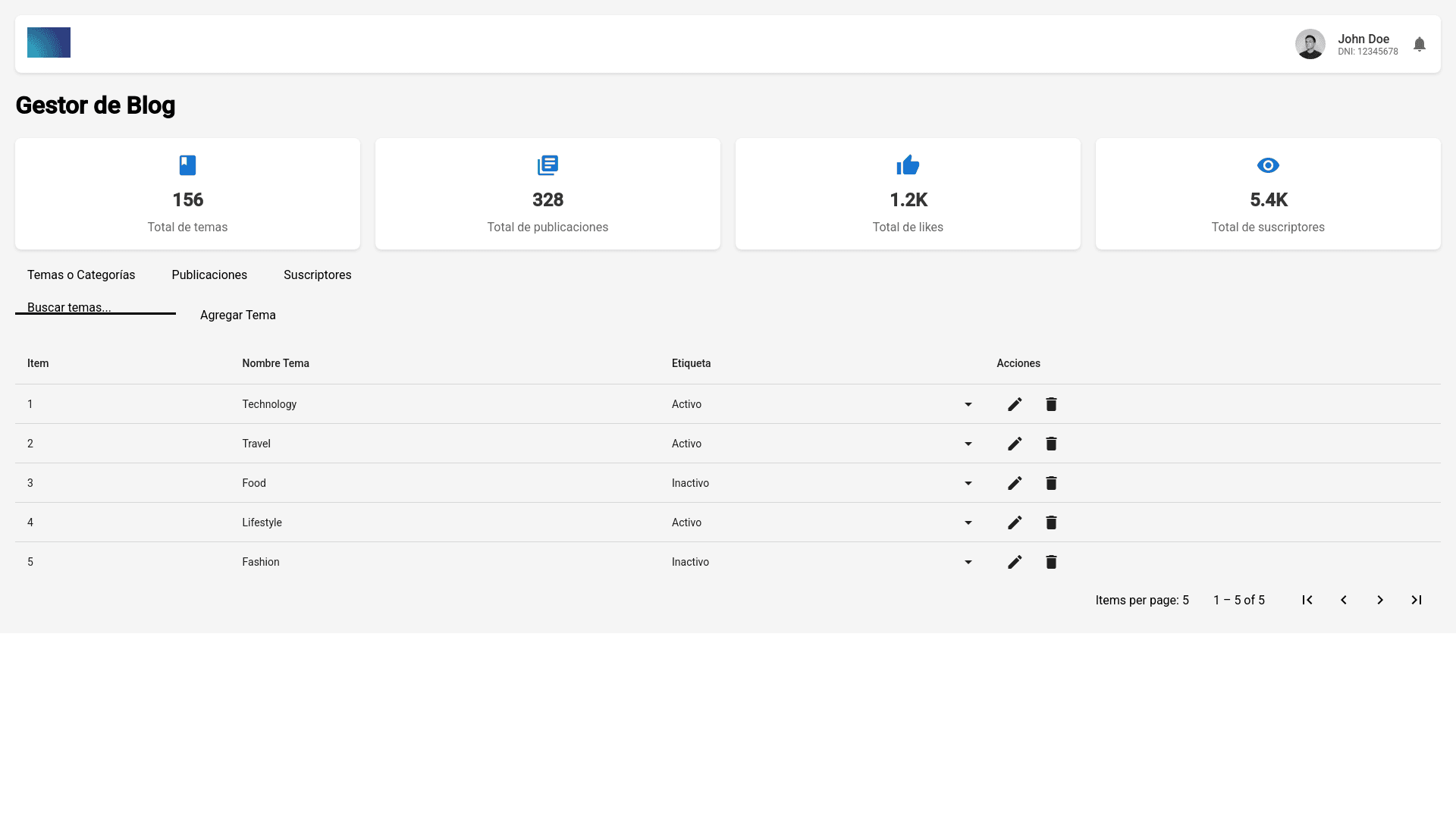Image resolution: width=1456 pixels, height=819 pixels.
Task: Click the edit pencil icon for Technology
Action: pos(1015,404)
